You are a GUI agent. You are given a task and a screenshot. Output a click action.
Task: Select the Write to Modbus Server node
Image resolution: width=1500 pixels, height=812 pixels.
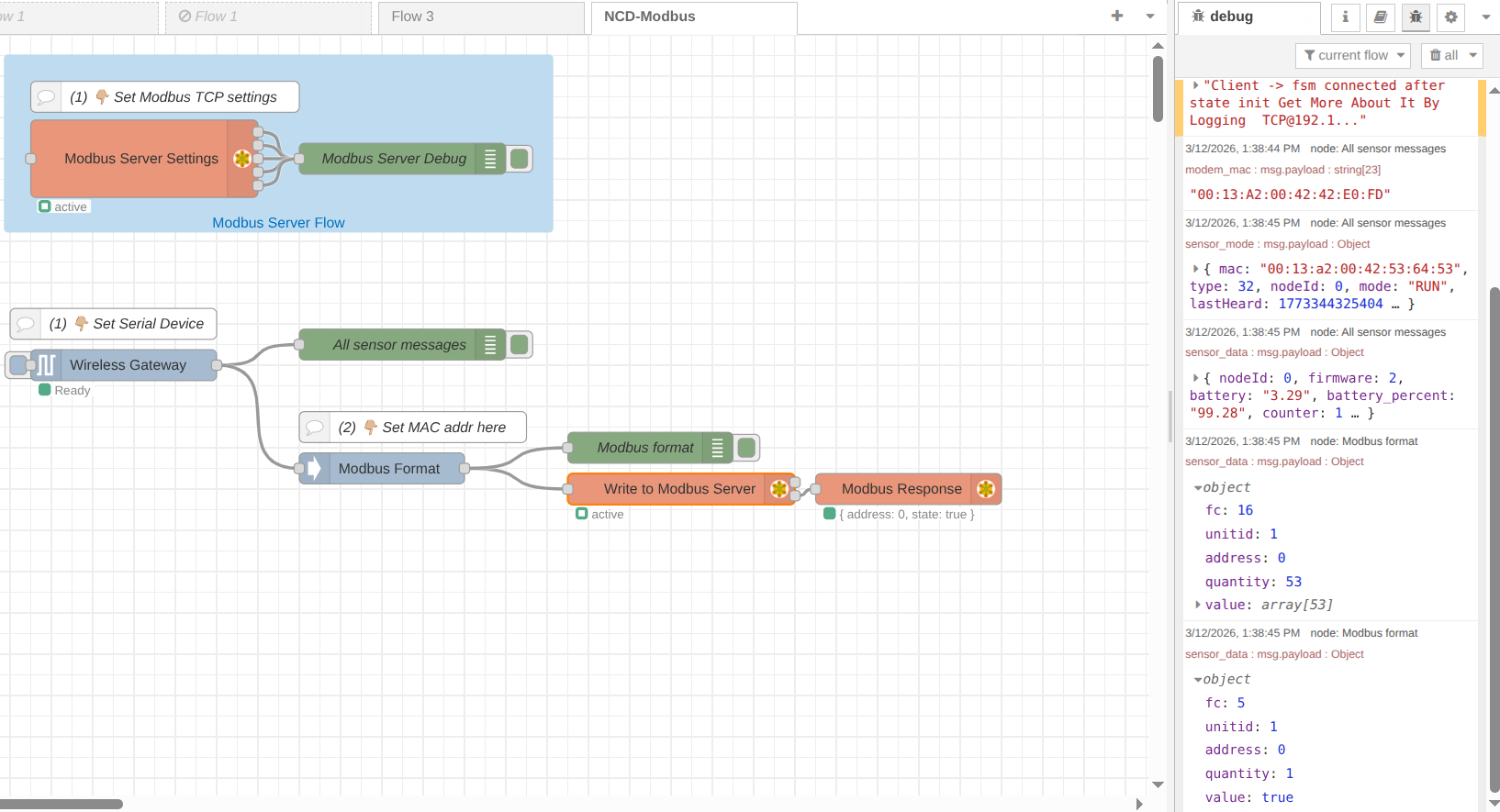click(x=678, y=489)
